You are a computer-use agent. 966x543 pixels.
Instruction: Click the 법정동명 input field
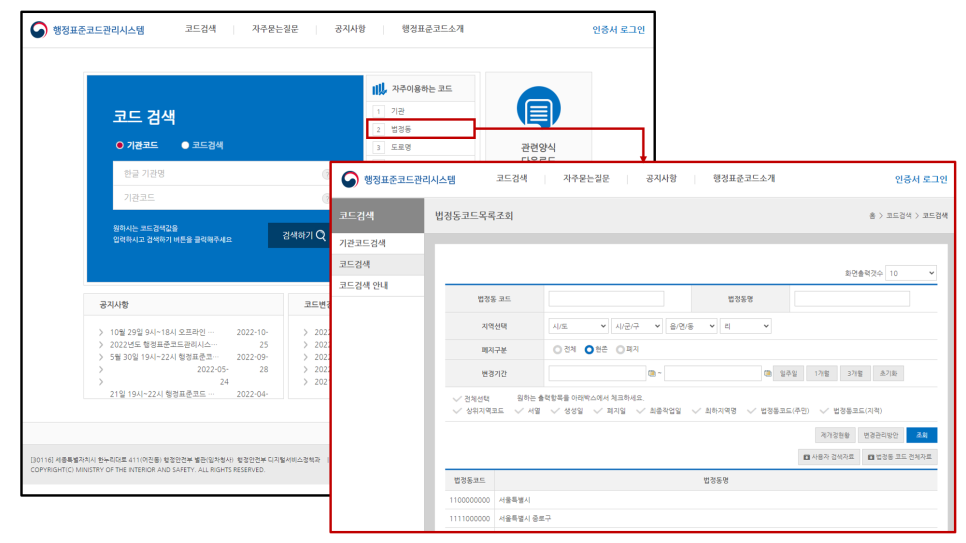click(852, 299)
